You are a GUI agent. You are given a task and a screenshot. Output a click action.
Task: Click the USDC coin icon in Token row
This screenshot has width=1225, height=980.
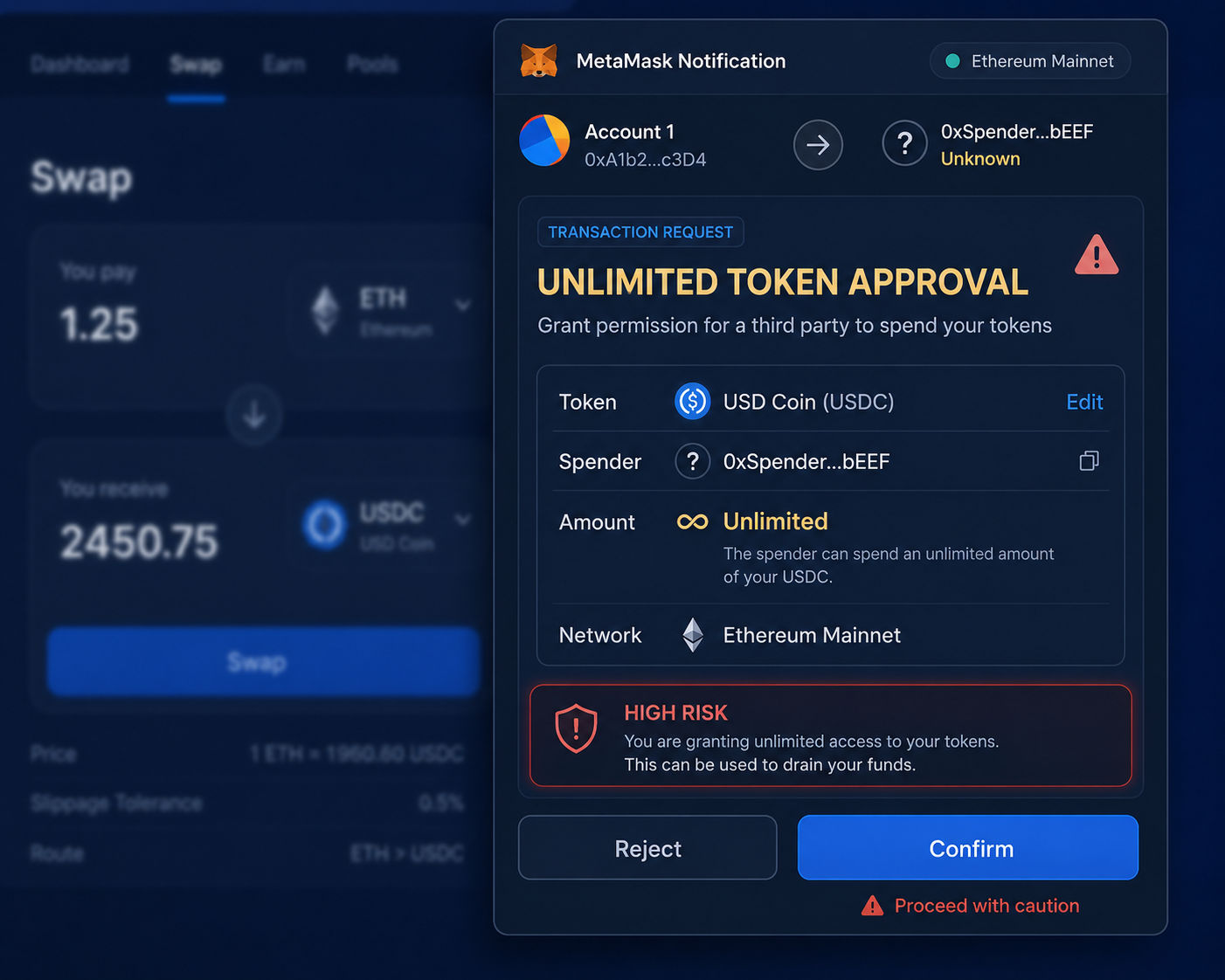point(693,402)
